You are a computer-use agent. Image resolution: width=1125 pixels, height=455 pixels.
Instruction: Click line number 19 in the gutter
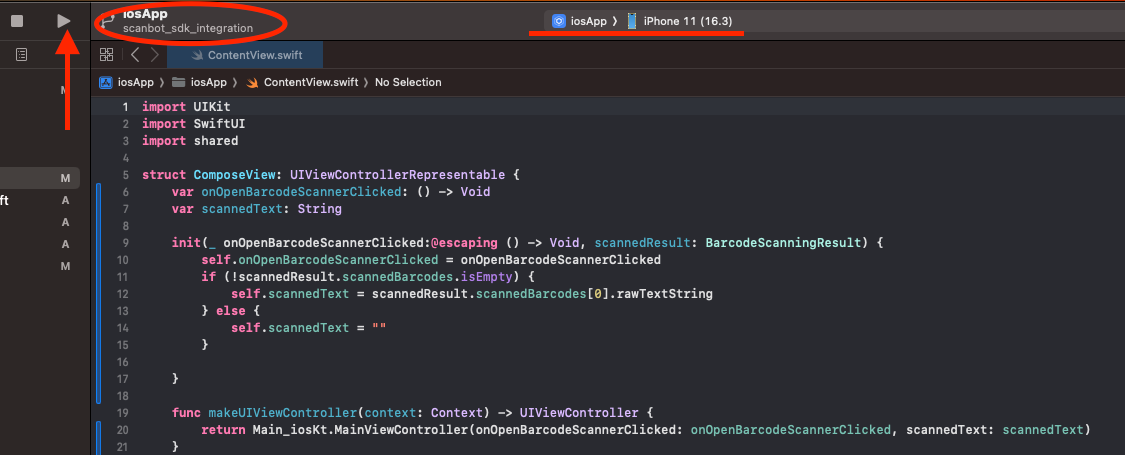click(x=123, y=413)
